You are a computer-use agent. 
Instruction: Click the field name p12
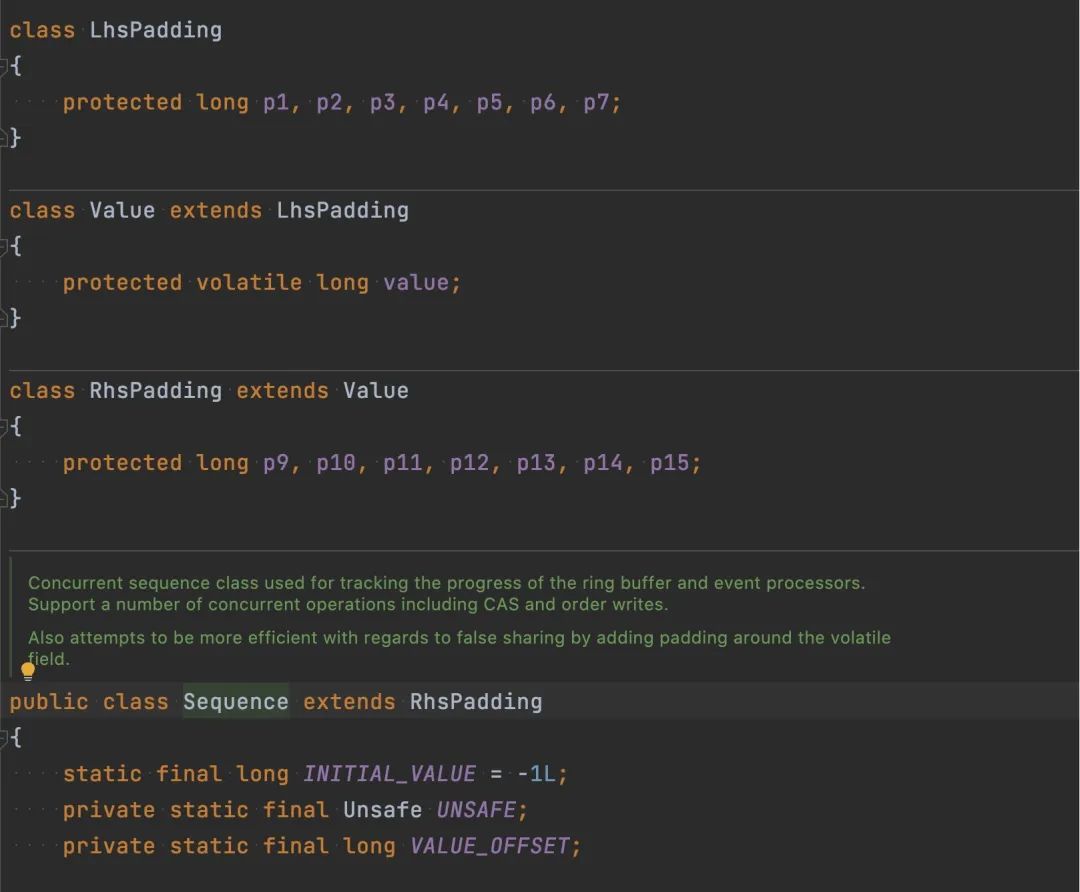coord(470,464)
